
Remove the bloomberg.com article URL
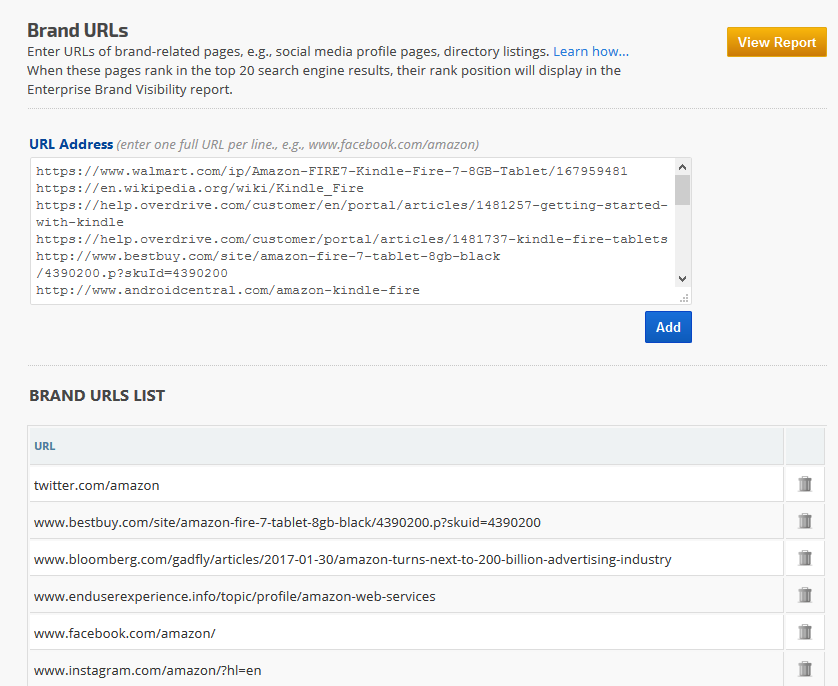tap(804, 558)
